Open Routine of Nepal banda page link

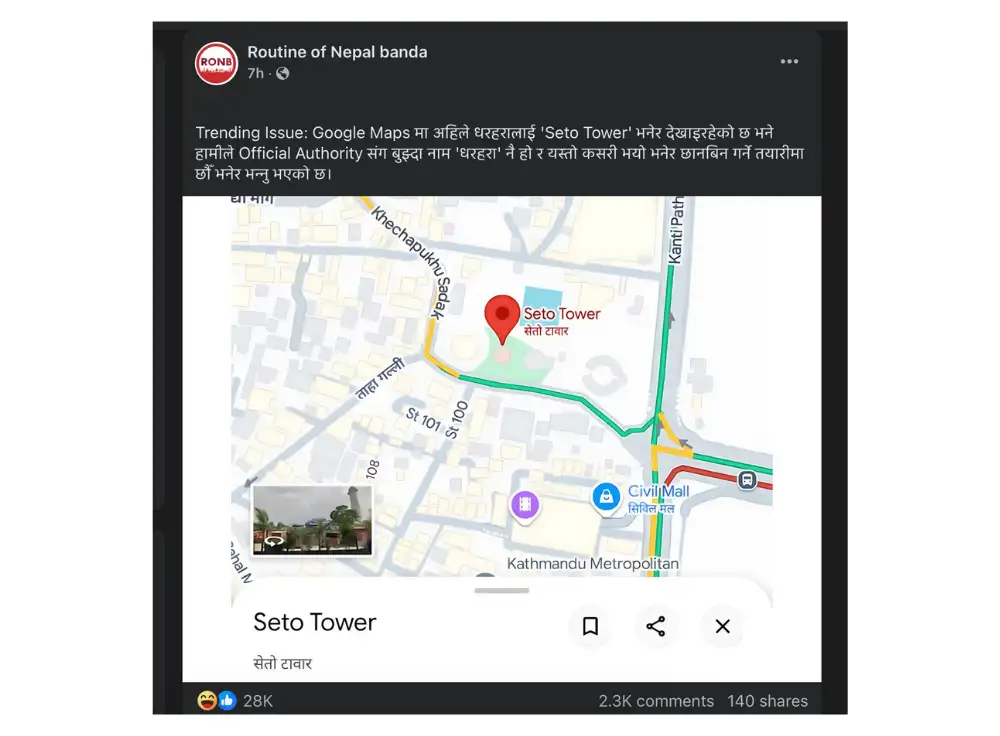(337, 52)
